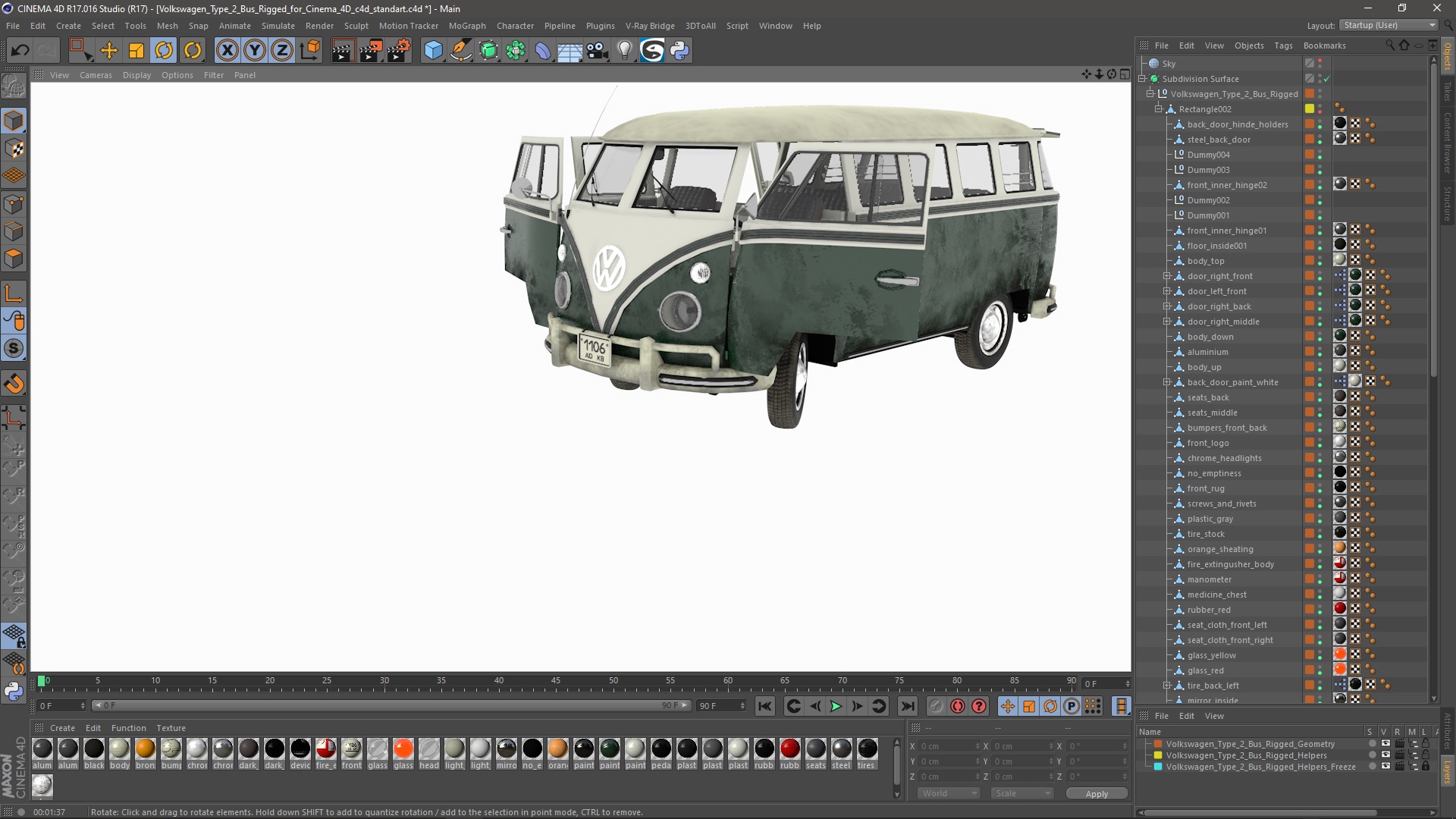Select fire_extingusher_body object

coord(1230,564)
